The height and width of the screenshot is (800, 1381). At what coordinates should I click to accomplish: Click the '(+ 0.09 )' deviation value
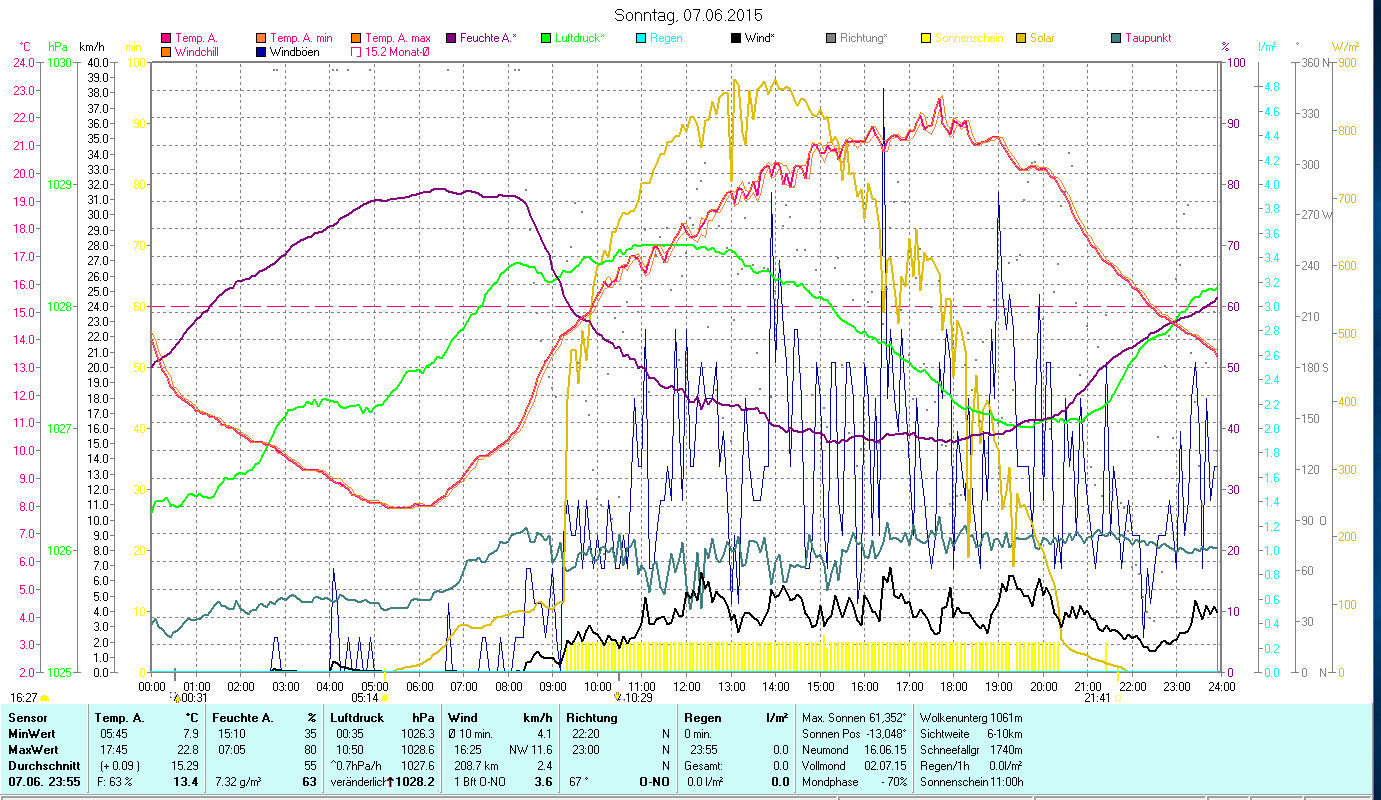tap(118, 765)
